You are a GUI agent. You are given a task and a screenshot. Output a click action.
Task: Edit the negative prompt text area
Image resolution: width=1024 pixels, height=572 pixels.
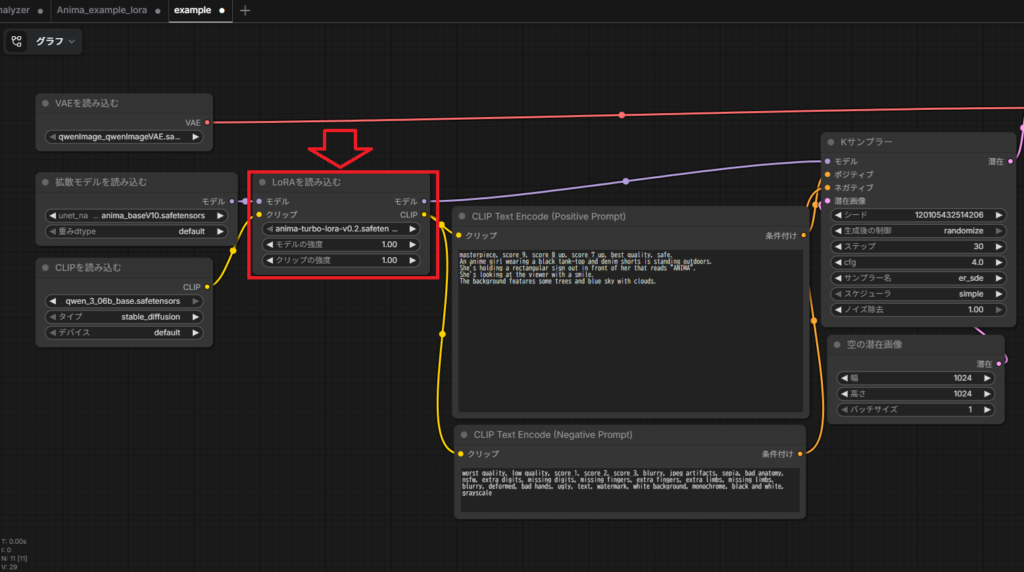630,490
